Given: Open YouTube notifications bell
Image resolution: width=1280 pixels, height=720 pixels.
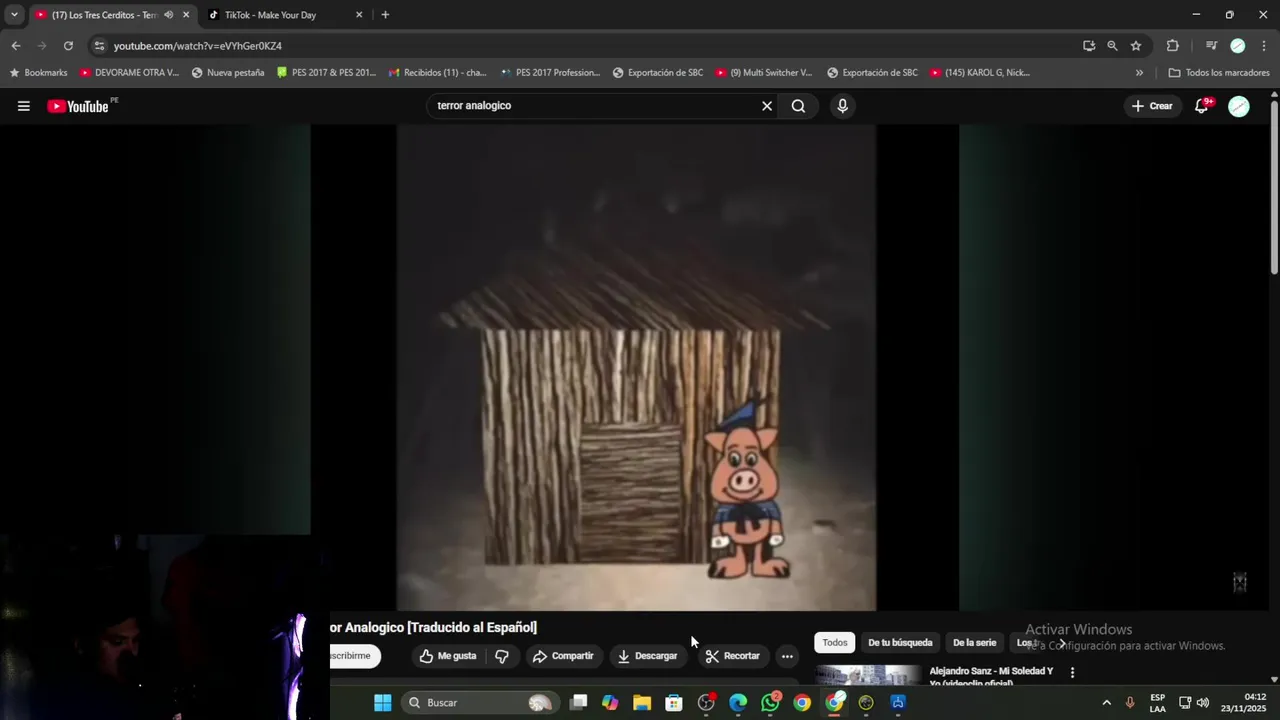Looking at the screenshot, I should (x=1202, y=106).
